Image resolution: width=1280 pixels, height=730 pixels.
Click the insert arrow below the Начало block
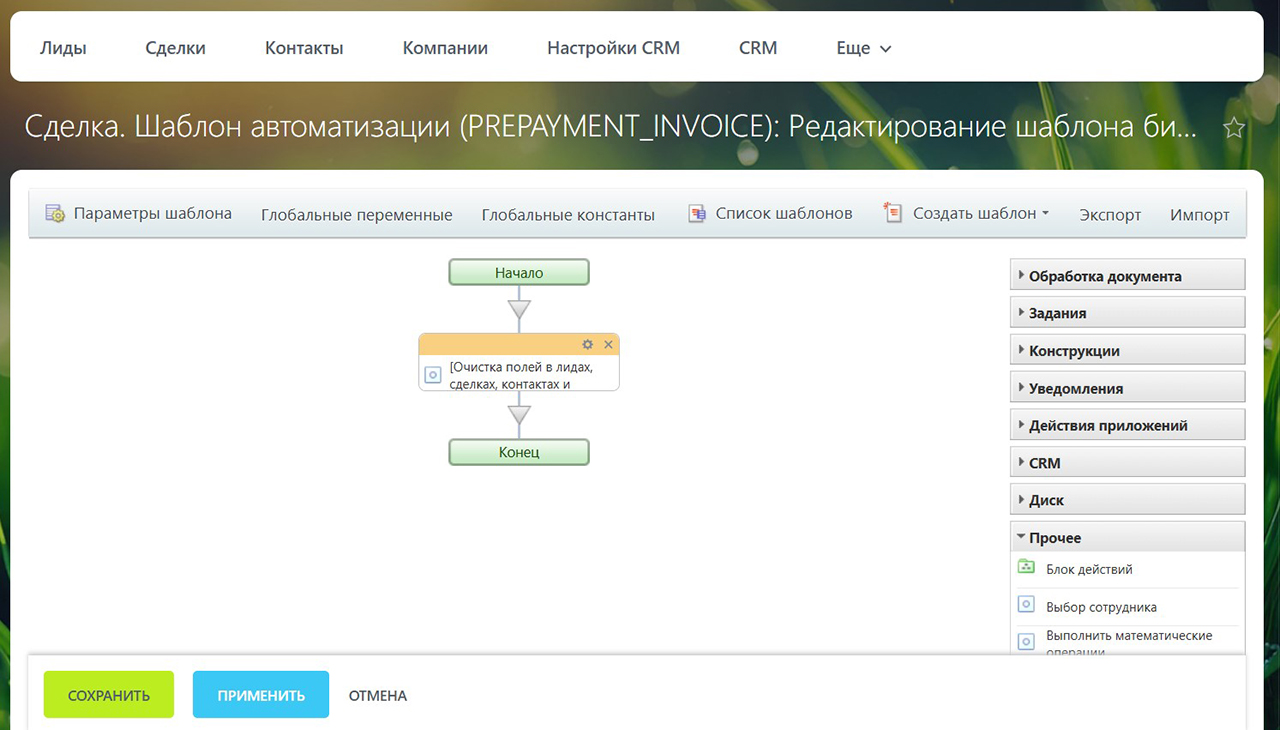tap(519, 309)
